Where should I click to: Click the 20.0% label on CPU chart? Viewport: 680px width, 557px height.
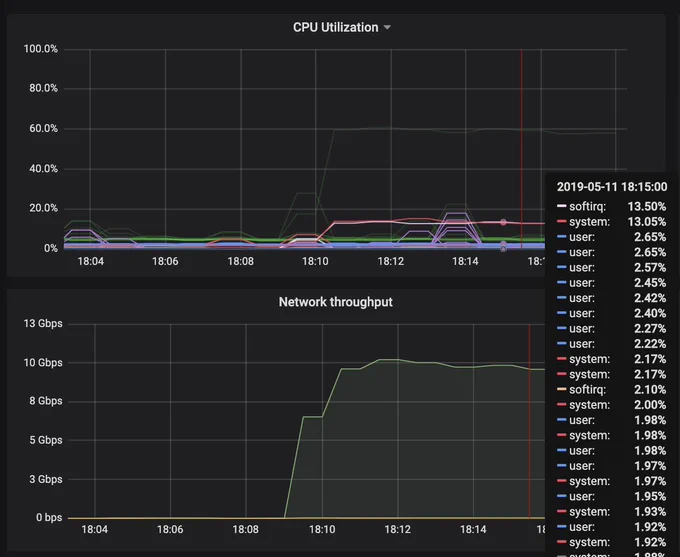[x=43, y=208]
